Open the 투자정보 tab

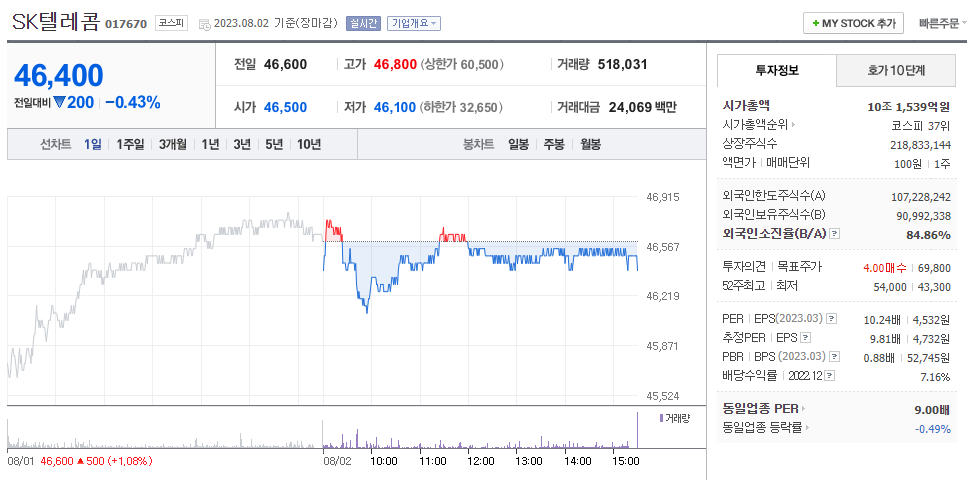777,70
